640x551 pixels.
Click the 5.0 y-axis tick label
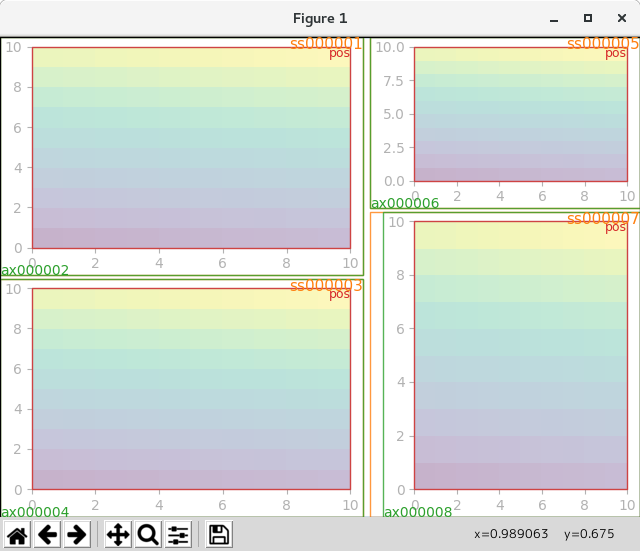click(393, 114)
